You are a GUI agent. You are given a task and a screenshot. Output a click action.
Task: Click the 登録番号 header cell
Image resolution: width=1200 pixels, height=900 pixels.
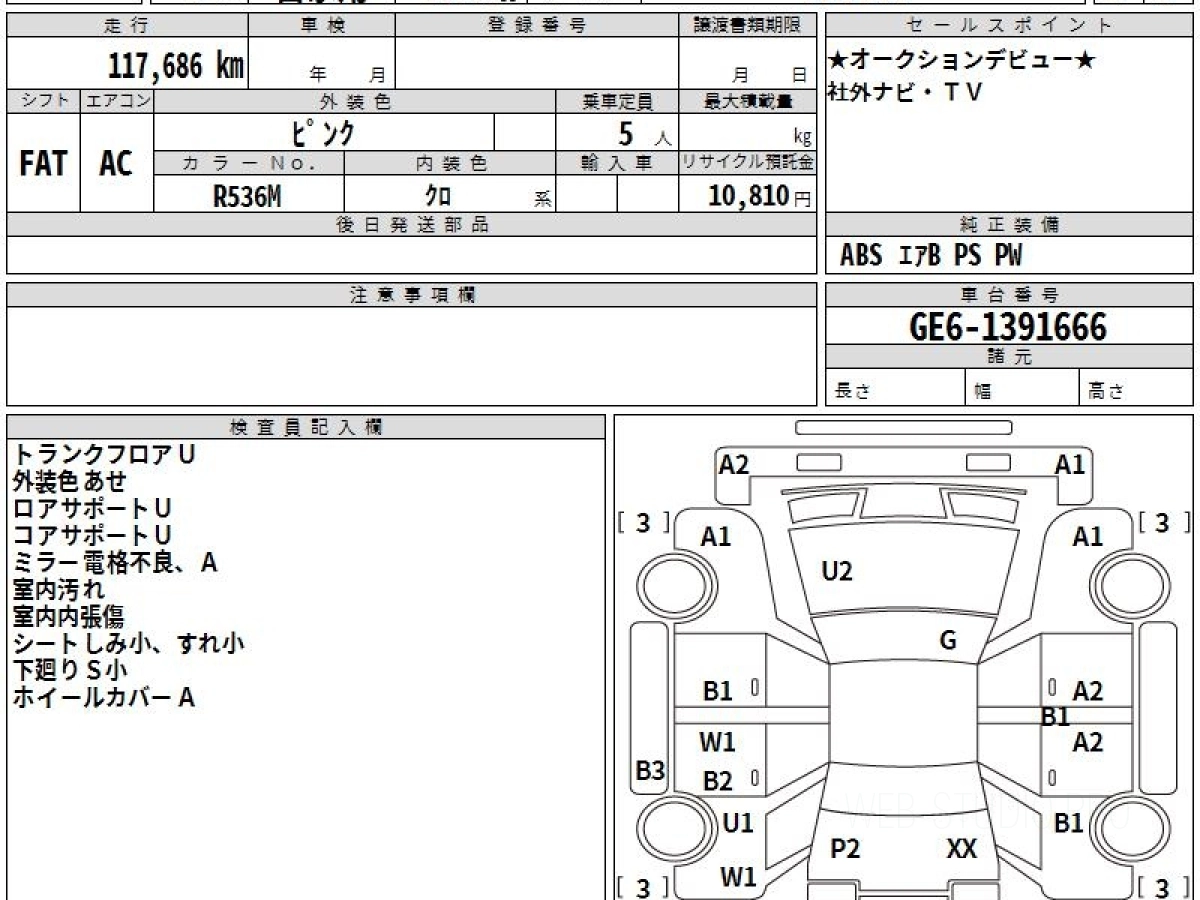tap(536, 26)
